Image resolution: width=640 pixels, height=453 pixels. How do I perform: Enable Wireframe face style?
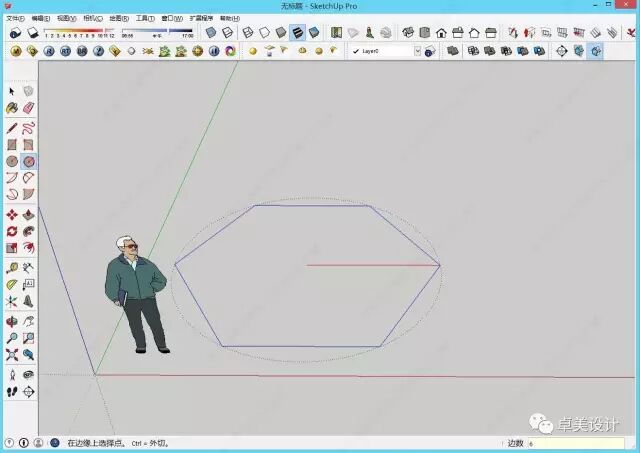click(248, 32)
